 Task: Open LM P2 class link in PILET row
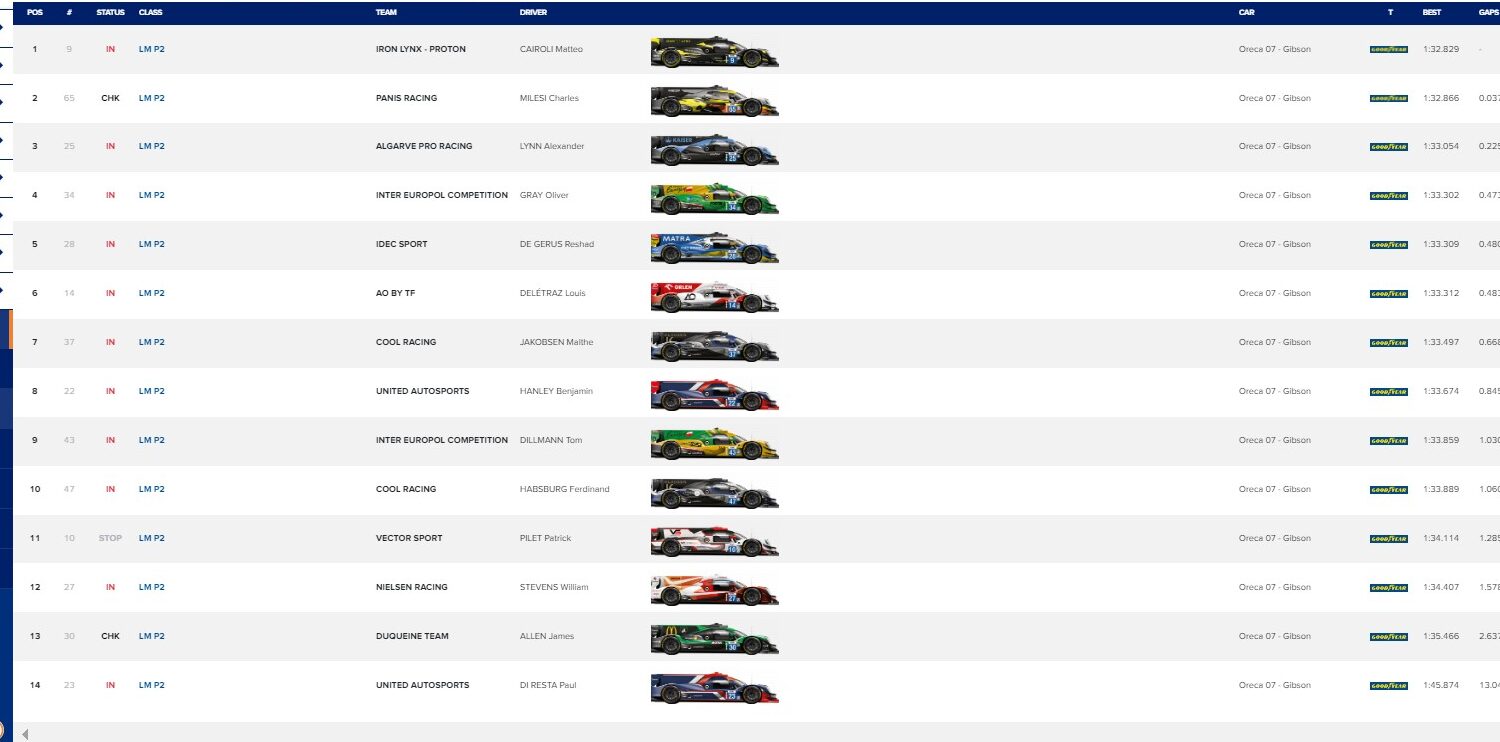[x=151, y=538]
